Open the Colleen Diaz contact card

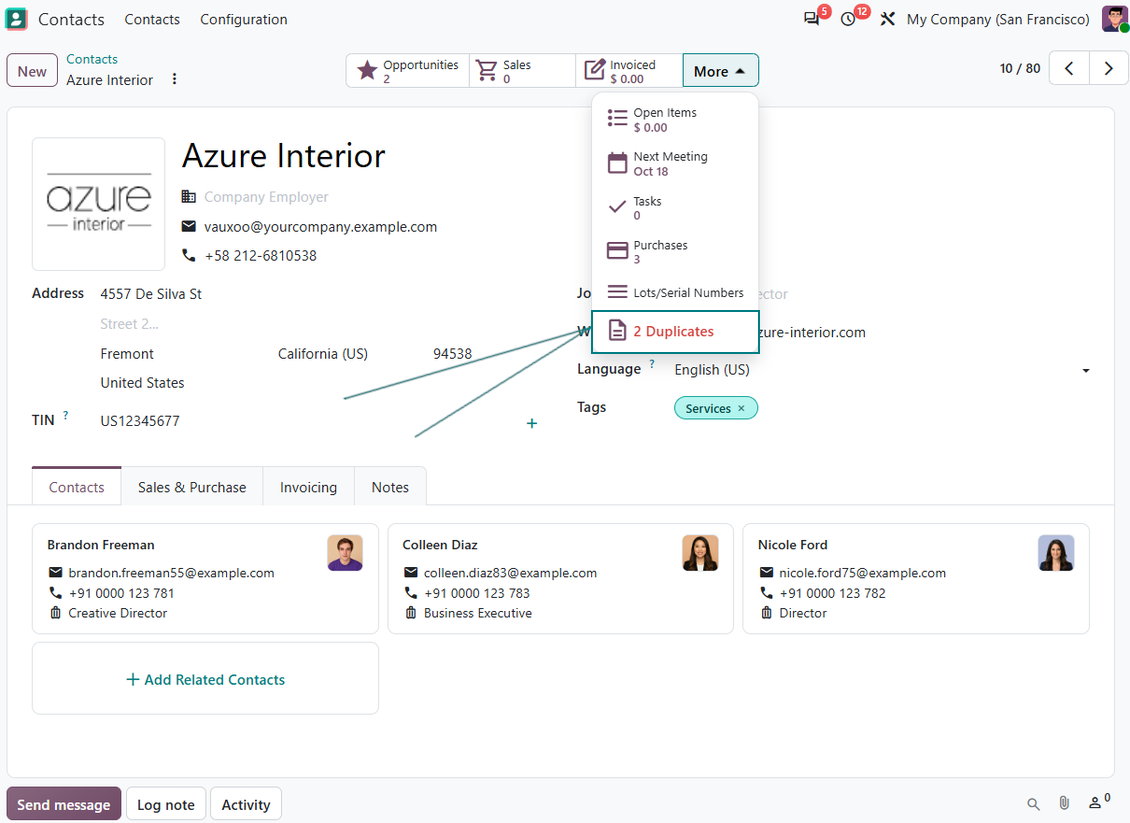561,579
